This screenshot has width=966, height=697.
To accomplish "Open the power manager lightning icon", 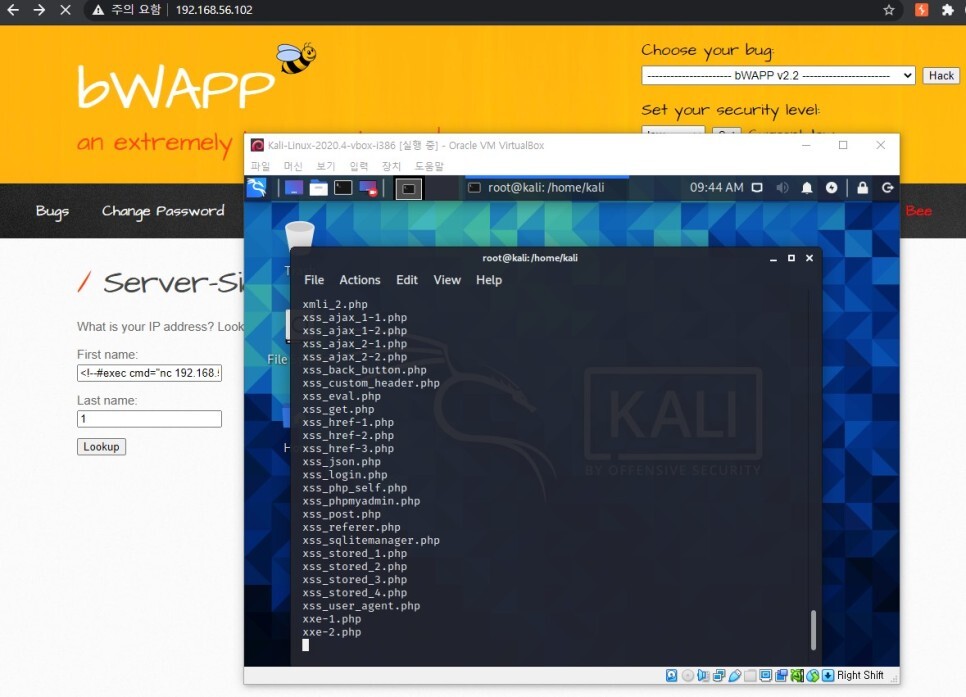I will 832,187.
